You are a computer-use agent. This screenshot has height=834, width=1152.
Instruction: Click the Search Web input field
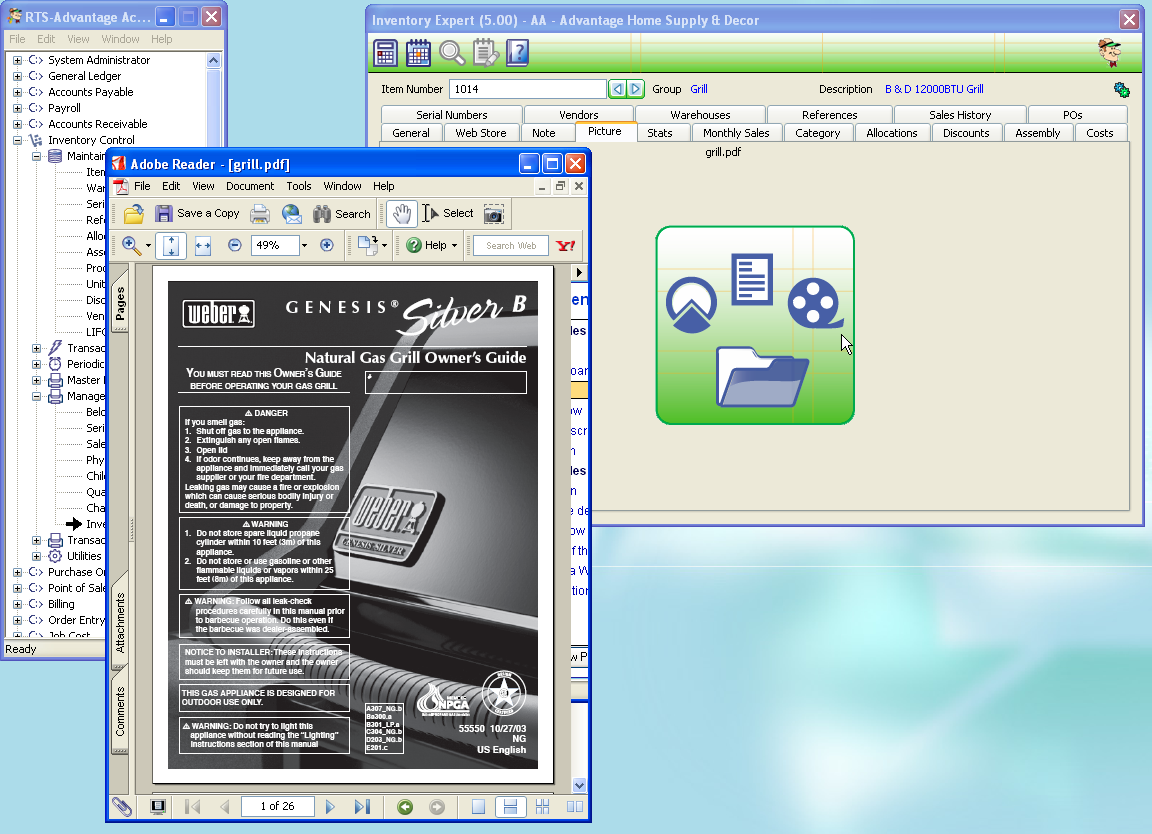511,245
